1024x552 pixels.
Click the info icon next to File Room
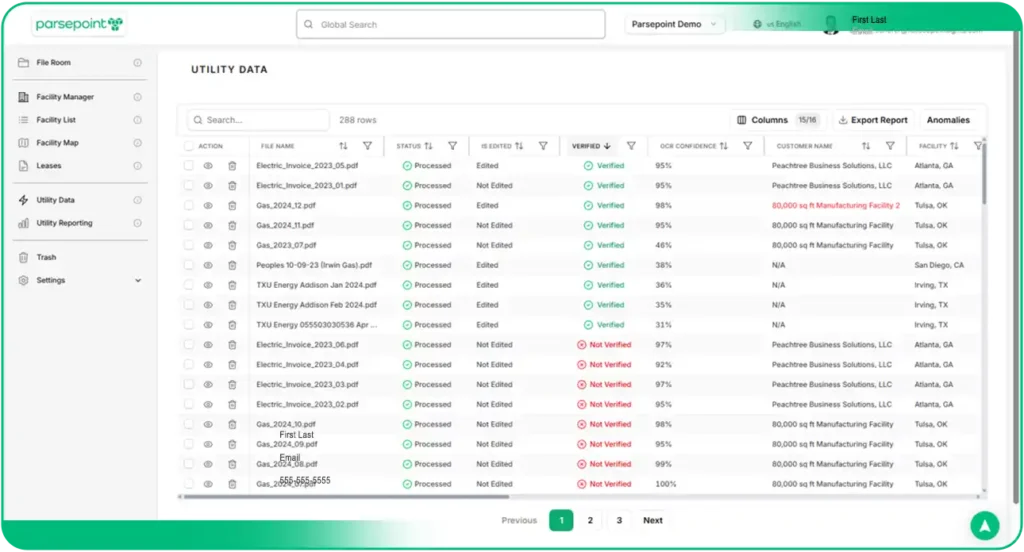click(138, 63)
